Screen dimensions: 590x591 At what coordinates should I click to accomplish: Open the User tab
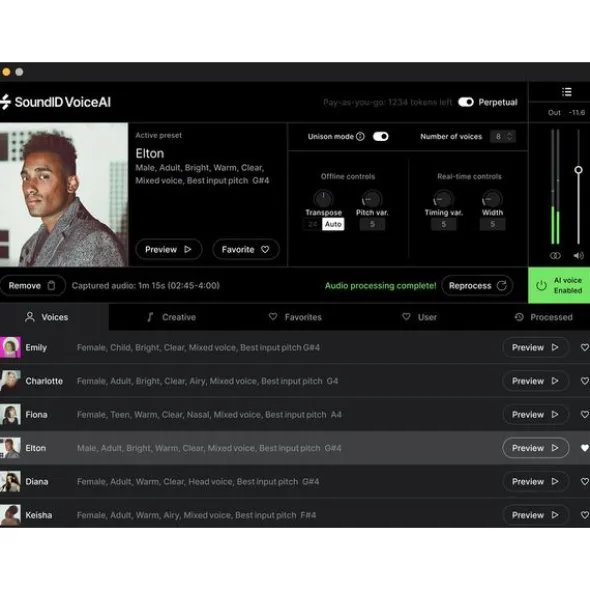(x=419, y=317)
